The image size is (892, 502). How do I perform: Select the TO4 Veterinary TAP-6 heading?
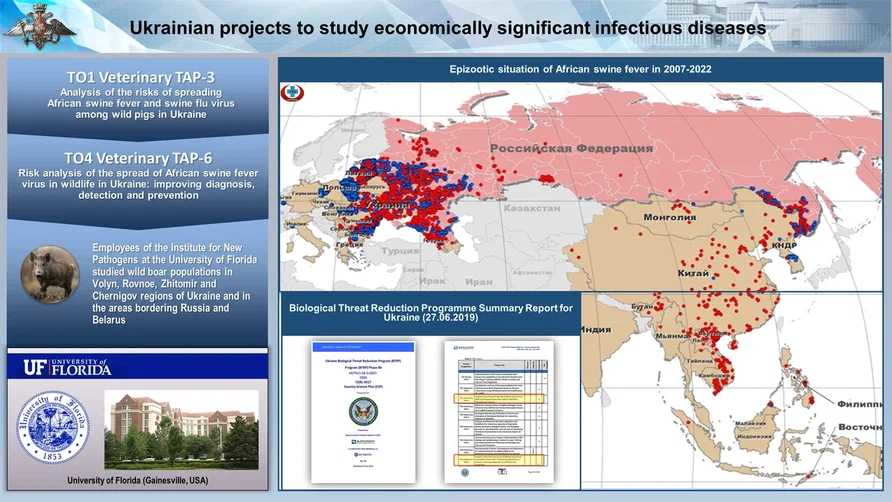[x=140, y=158]
